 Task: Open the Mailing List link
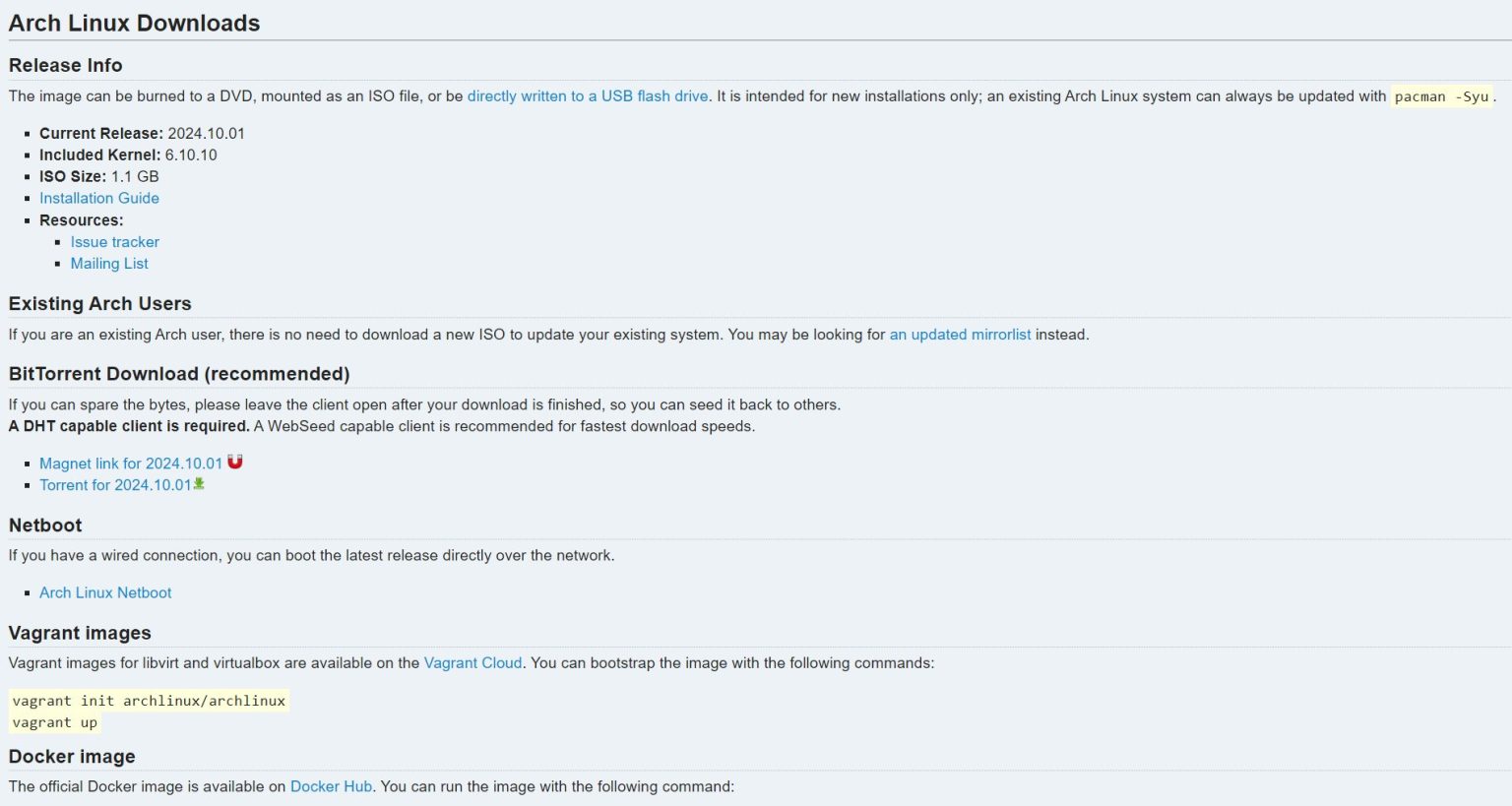pyautogui.click(x=109, y=264)
